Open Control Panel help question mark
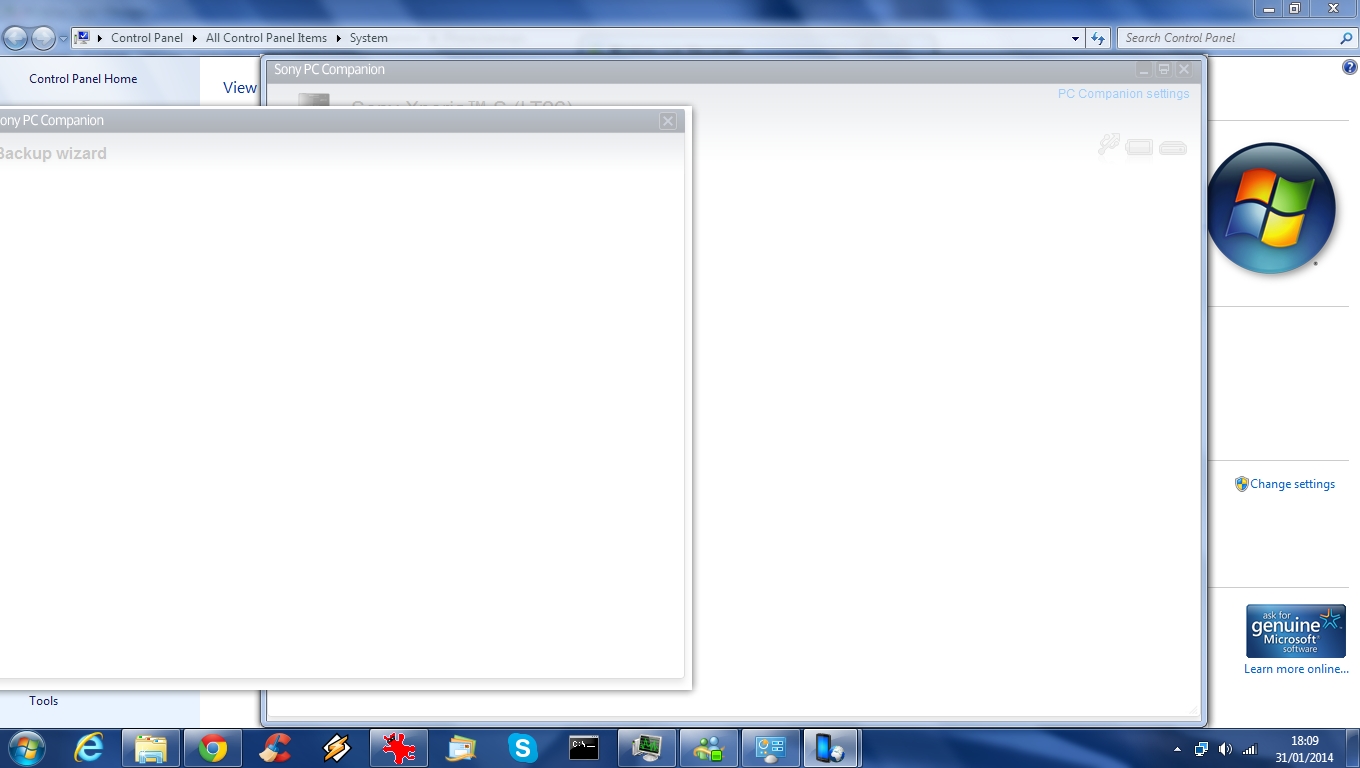 point(1349,67)
